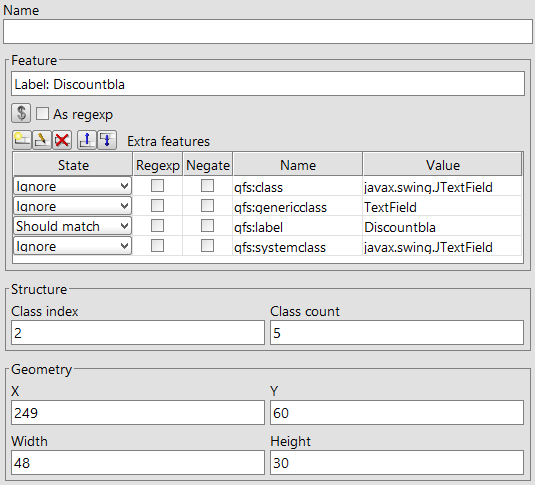Select the qfs:systemclass name cell
Image resolution: width=535 pixels, height=485 pixels.
[298, 246]
